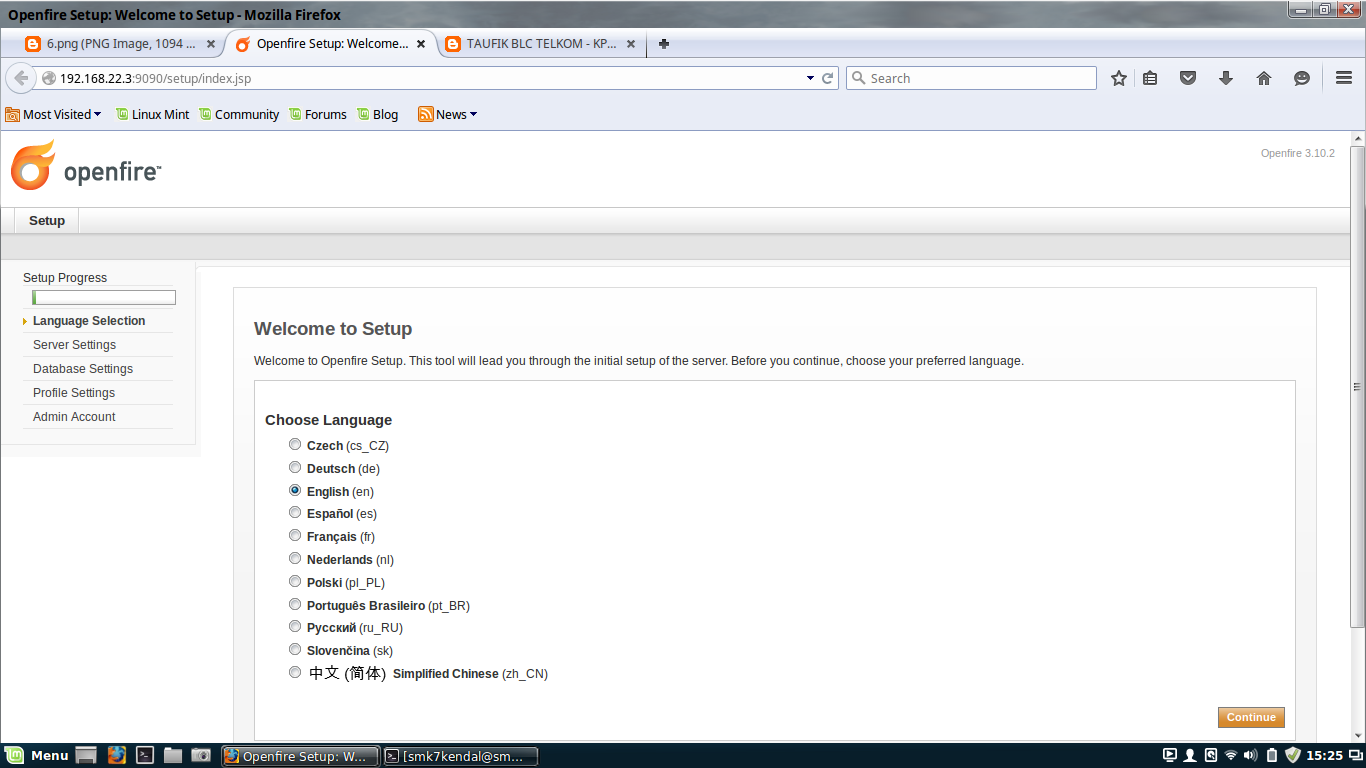Viewport: 1366px width, 768px height.
Task: Open the update manager shield icon
Action: click(1293, 755)
